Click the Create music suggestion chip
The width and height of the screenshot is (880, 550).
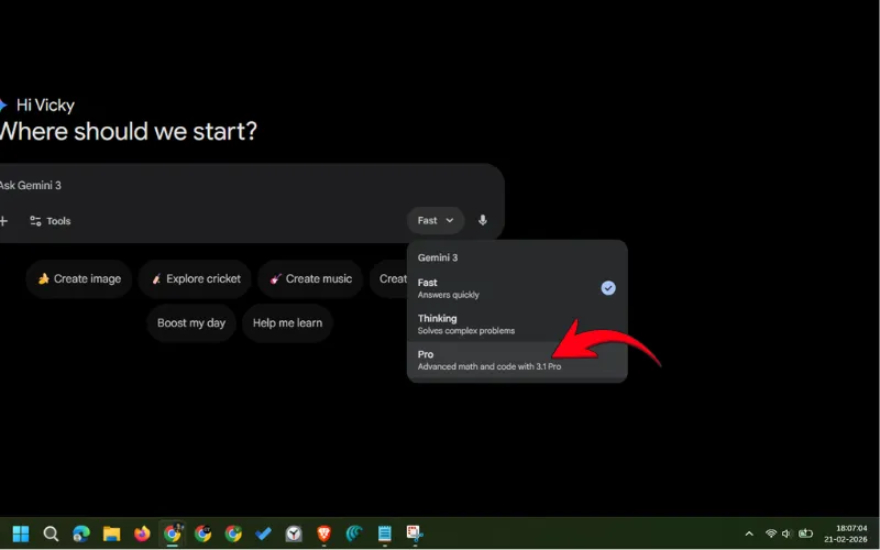[309, 279]
